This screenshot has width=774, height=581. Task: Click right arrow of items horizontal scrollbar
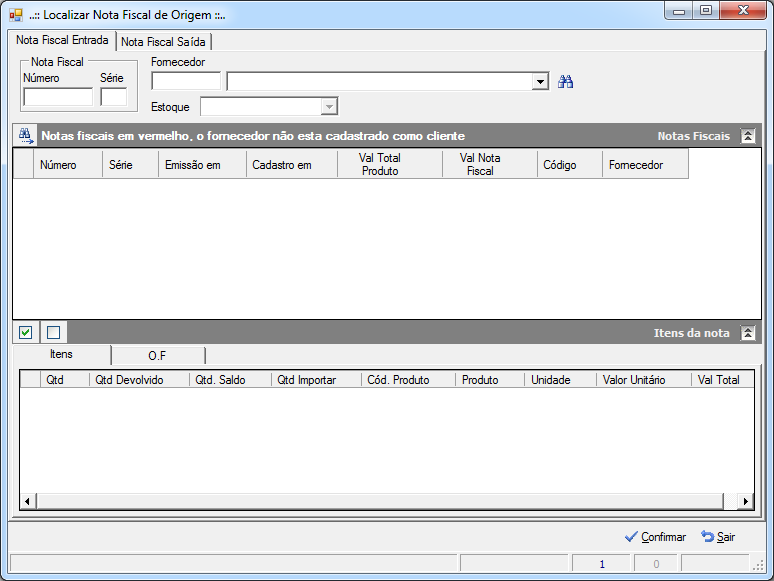(745, 502)
